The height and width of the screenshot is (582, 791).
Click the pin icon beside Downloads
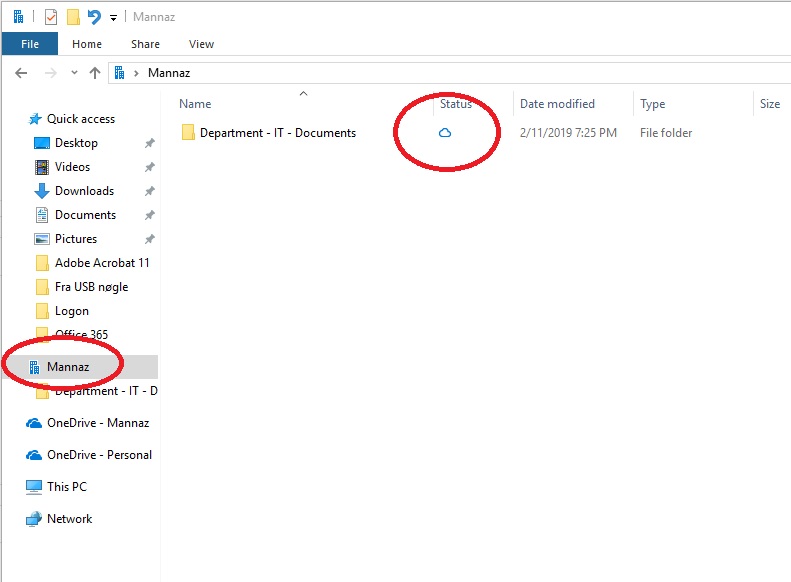point(149,191)
